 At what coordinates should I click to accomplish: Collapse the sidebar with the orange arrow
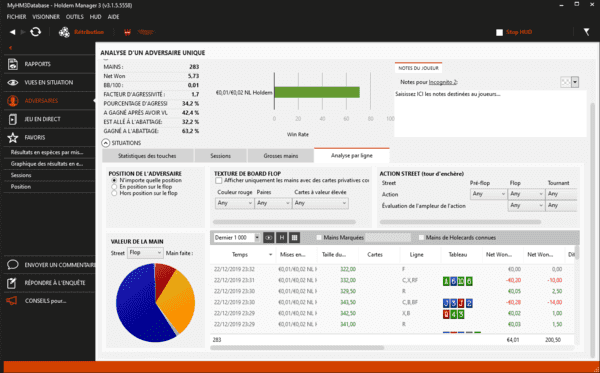[10, 48]
